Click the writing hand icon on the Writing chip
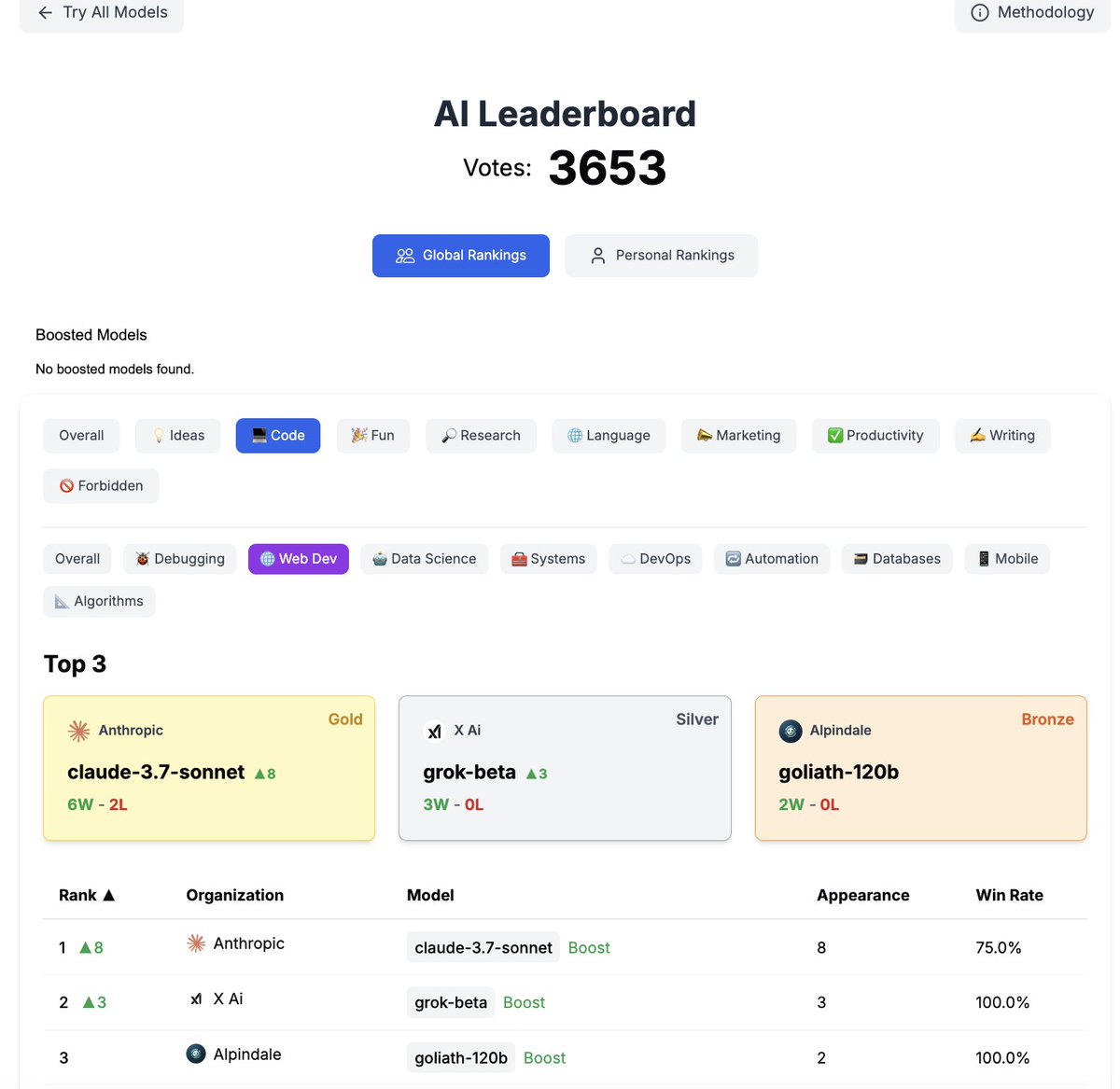The image size is (1120, 1089). coord(978,436)
